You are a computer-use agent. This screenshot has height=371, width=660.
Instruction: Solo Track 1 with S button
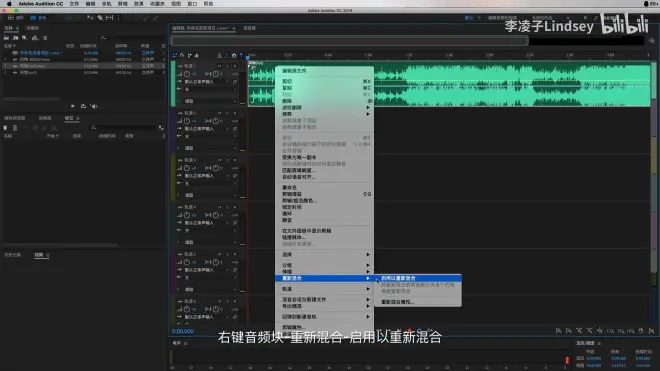227,66
